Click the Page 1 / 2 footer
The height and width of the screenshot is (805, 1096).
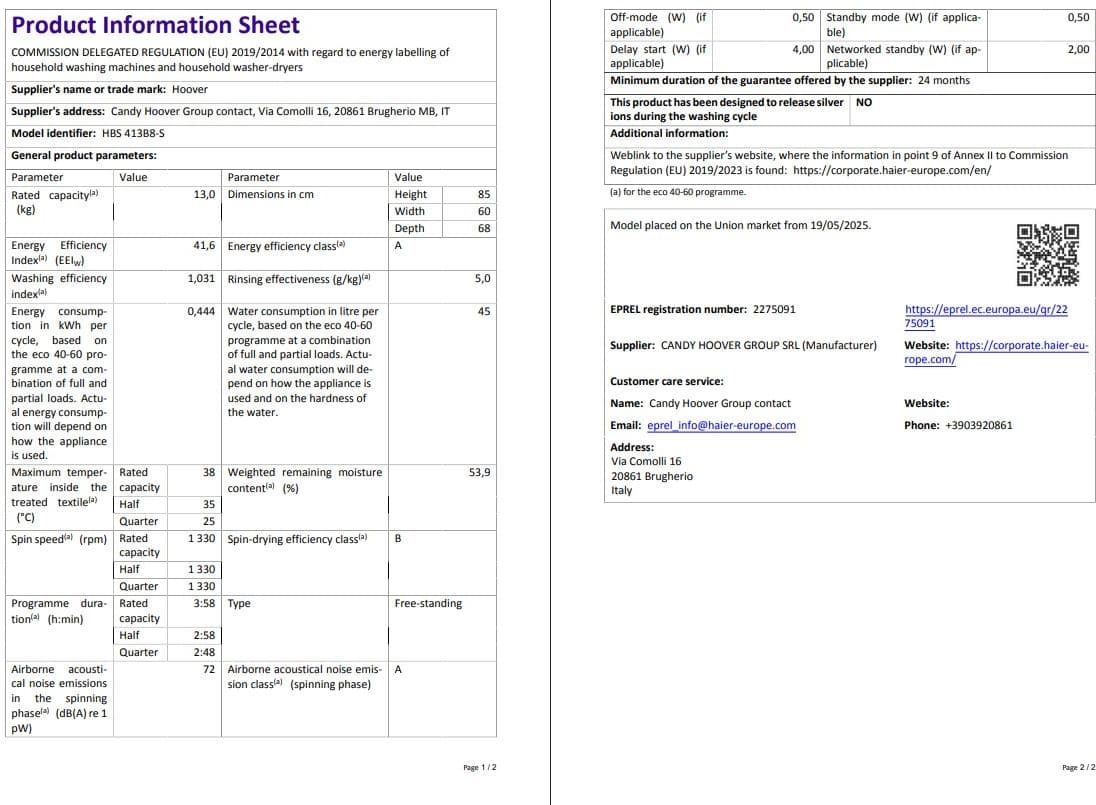pyautogui.click(x=479, y=767)
